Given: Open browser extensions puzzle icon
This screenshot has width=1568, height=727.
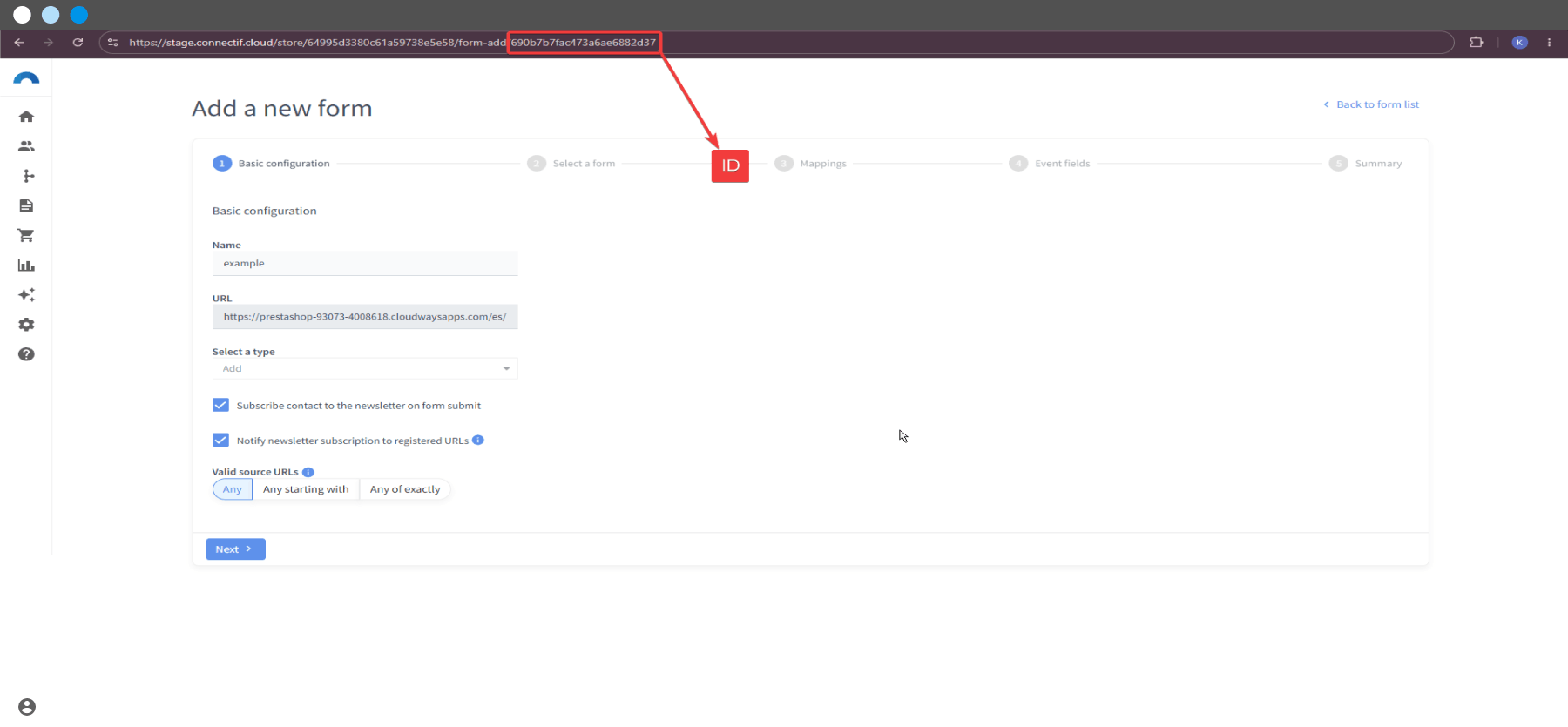Looking at the screenshot, I should pyautogui.click(x=1476, y=42).
